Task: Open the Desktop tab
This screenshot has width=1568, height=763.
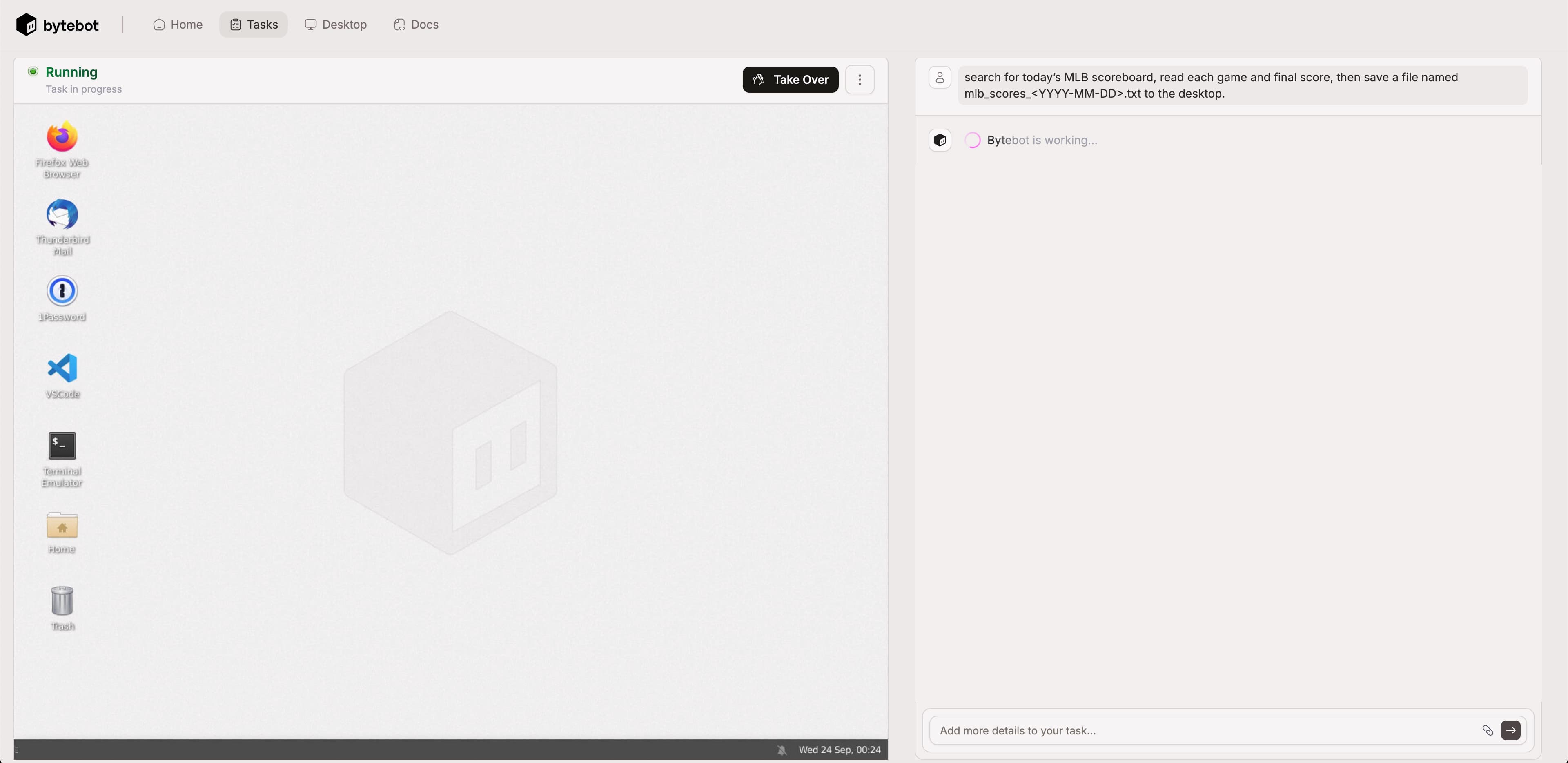Action: coord(336,25)
